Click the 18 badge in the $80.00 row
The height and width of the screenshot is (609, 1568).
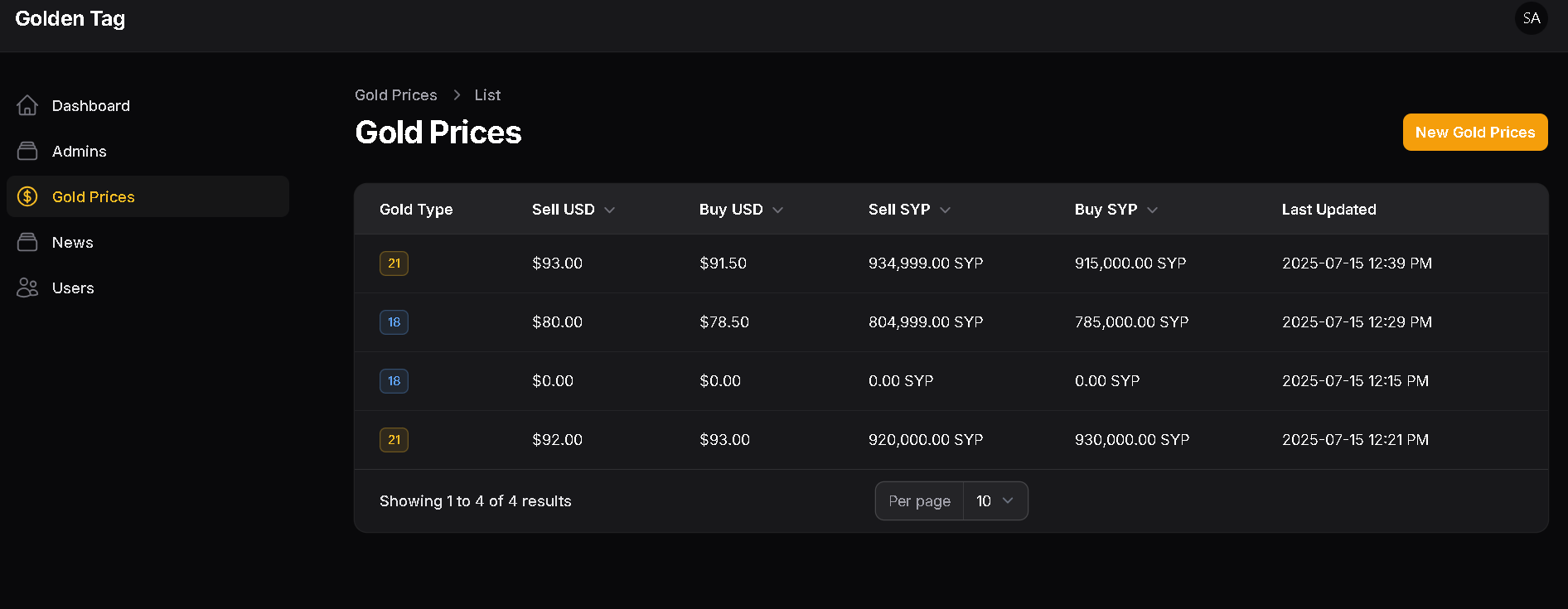pyautogui.click(x=394, y=322)
